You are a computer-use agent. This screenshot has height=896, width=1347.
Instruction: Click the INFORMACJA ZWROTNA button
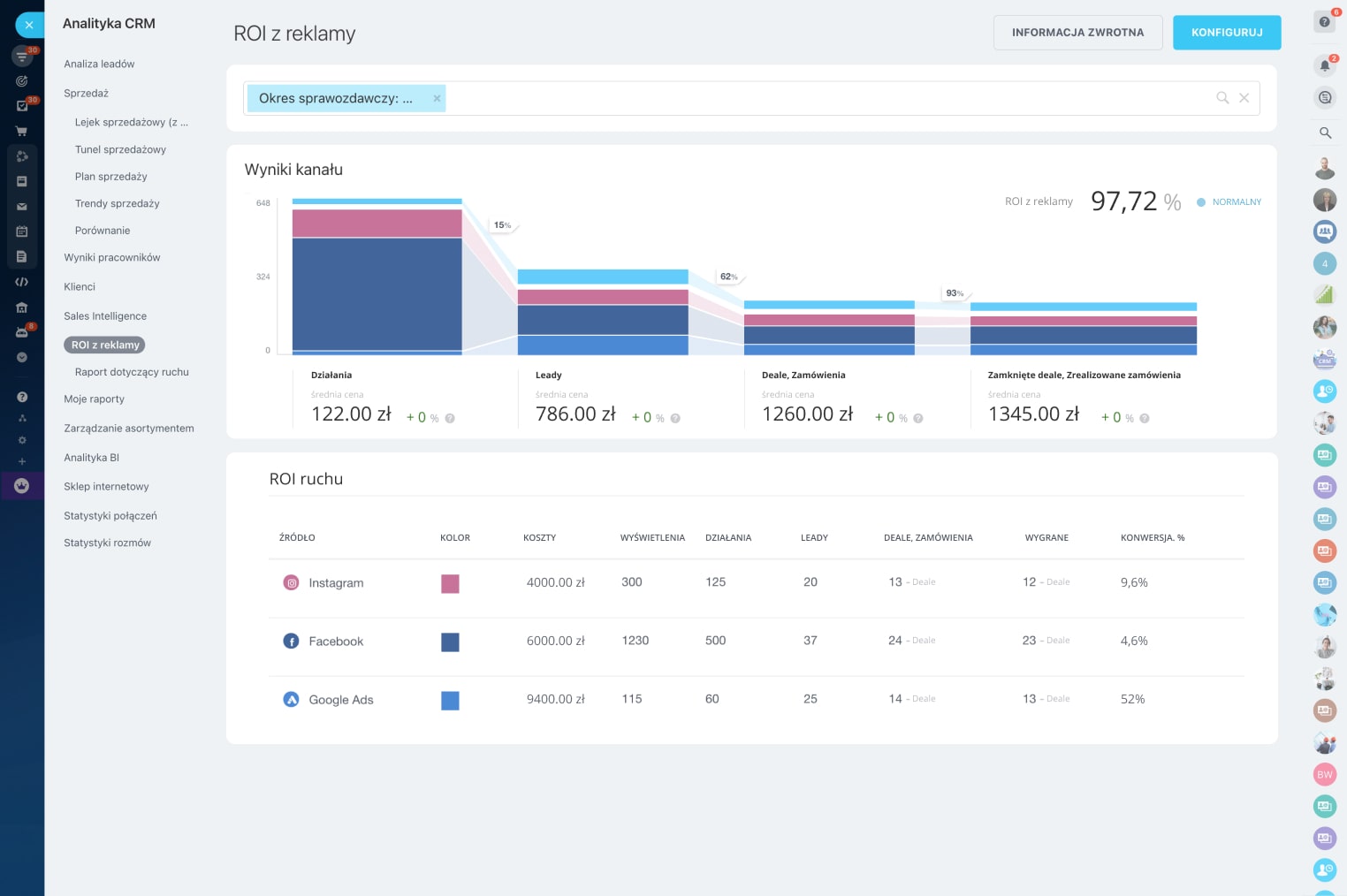click(x=1077, y=33)
